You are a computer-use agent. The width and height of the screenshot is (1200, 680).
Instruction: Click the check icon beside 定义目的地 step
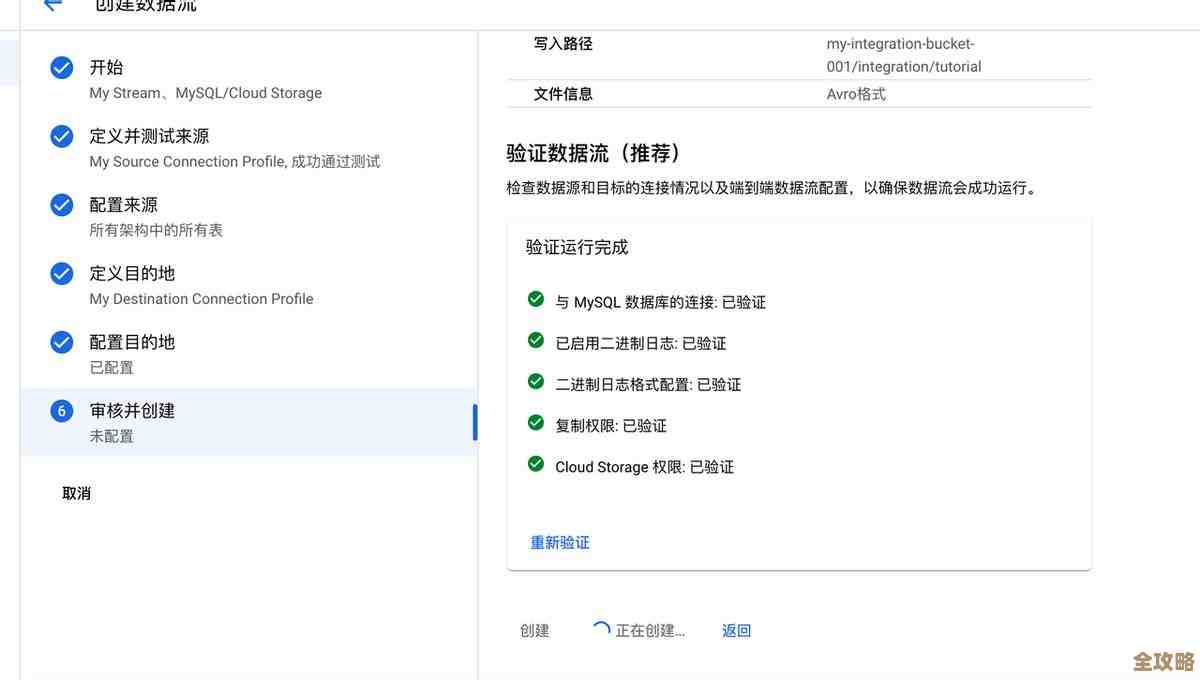(60, 271)
